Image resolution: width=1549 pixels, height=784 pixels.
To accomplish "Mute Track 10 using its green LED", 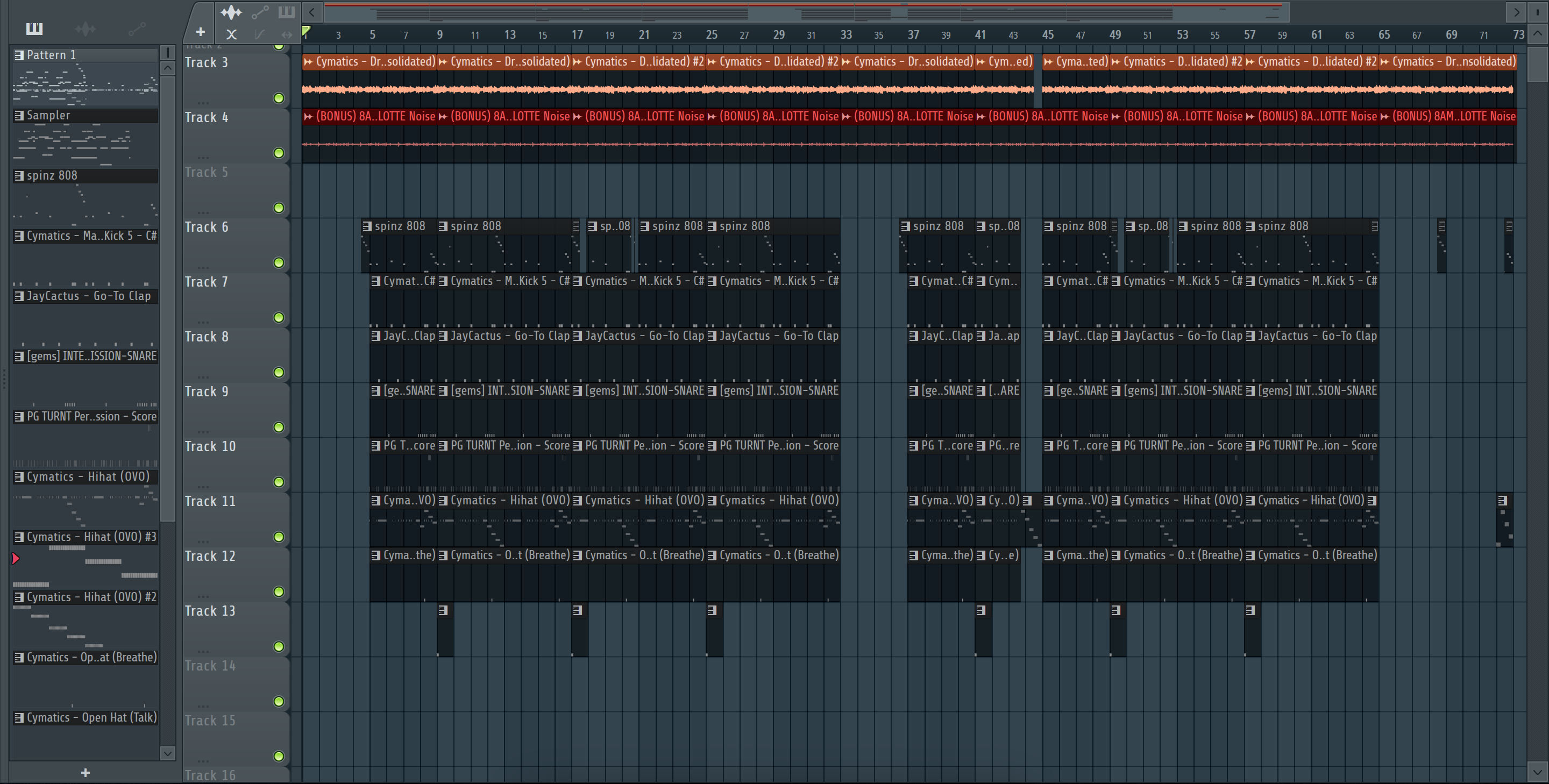I will coord(279,482).
